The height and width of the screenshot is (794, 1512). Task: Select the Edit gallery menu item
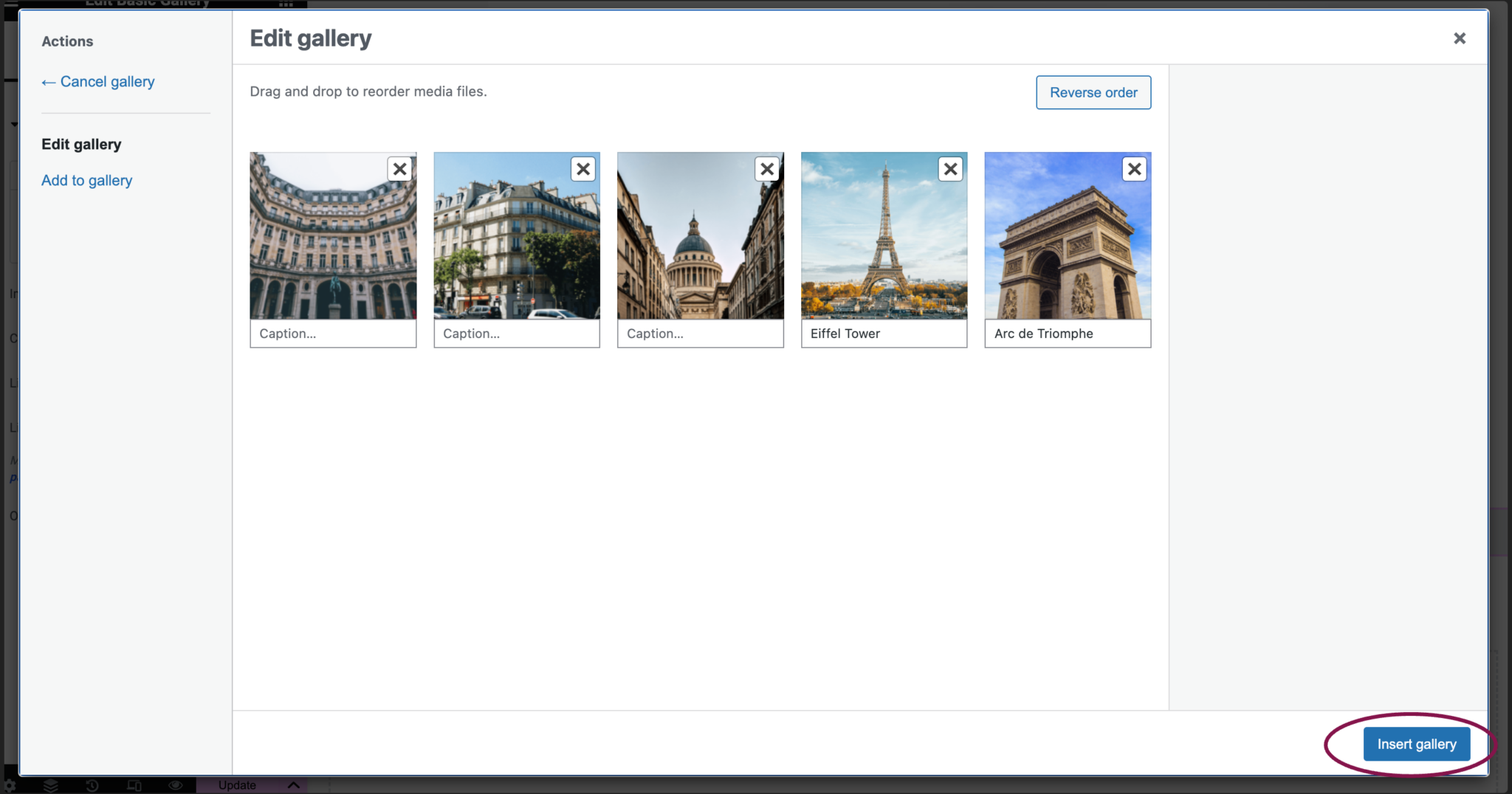[x=81, y=145]
